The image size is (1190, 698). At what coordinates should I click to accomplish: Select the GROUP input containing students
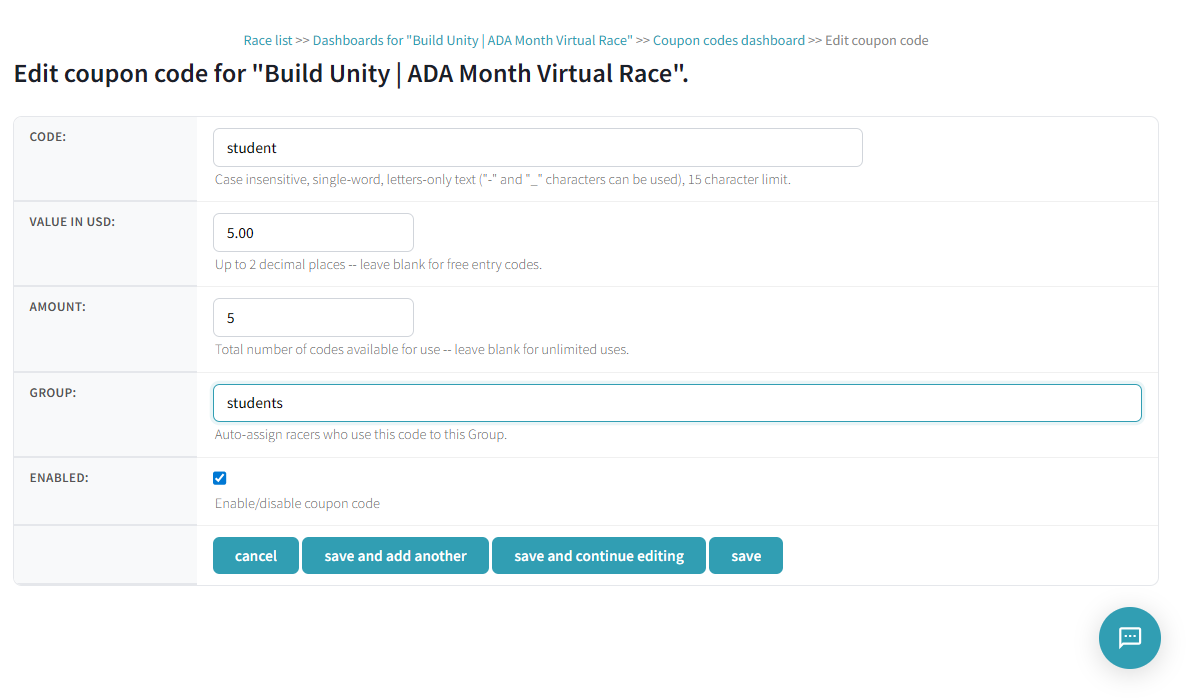click(676, 402)
